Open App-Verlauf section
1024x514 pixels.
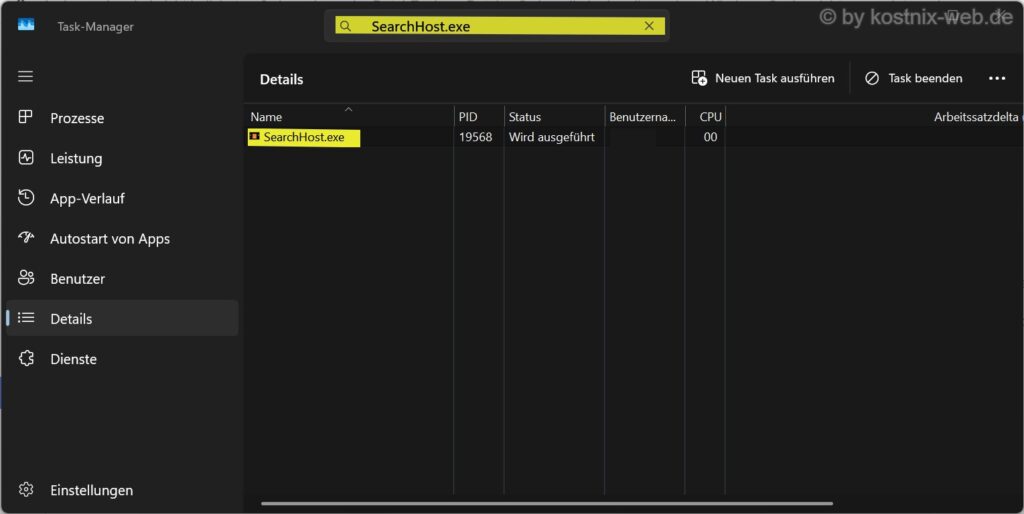pyautogui.click(x=122, y=199)
